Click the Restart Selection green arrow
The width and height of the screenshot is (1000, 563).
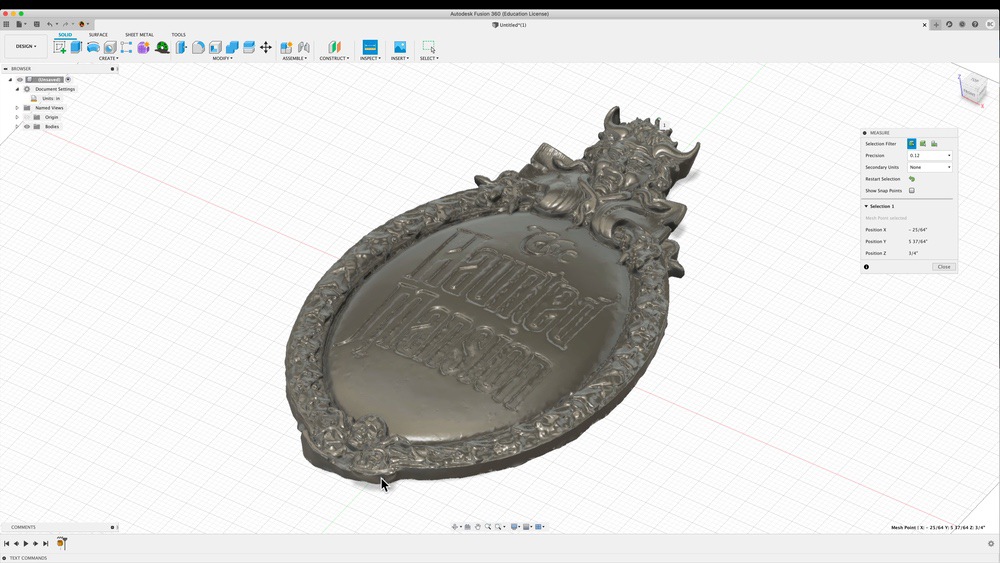tap(911, 179)
